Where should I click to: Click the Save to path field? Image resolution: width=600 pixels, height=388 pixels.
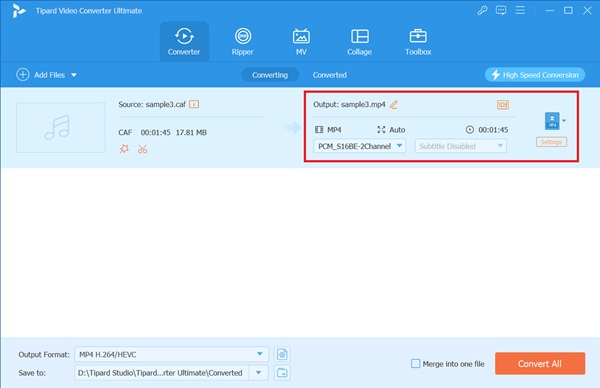[x=161, y=373]
